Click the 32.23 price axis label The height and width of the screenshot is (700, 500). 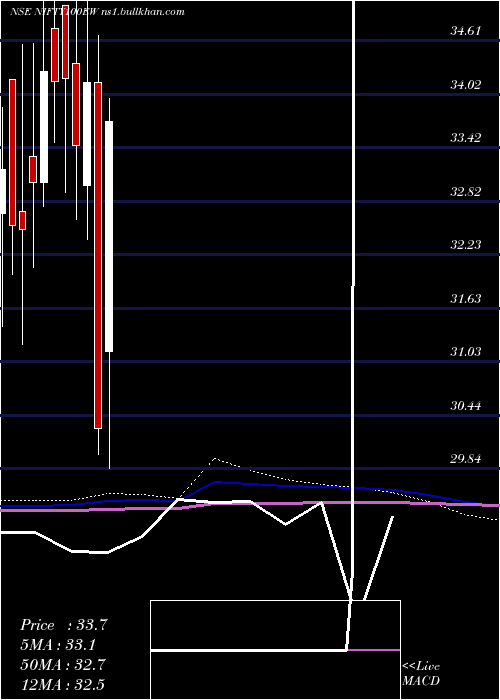click(x=466, y=245)
